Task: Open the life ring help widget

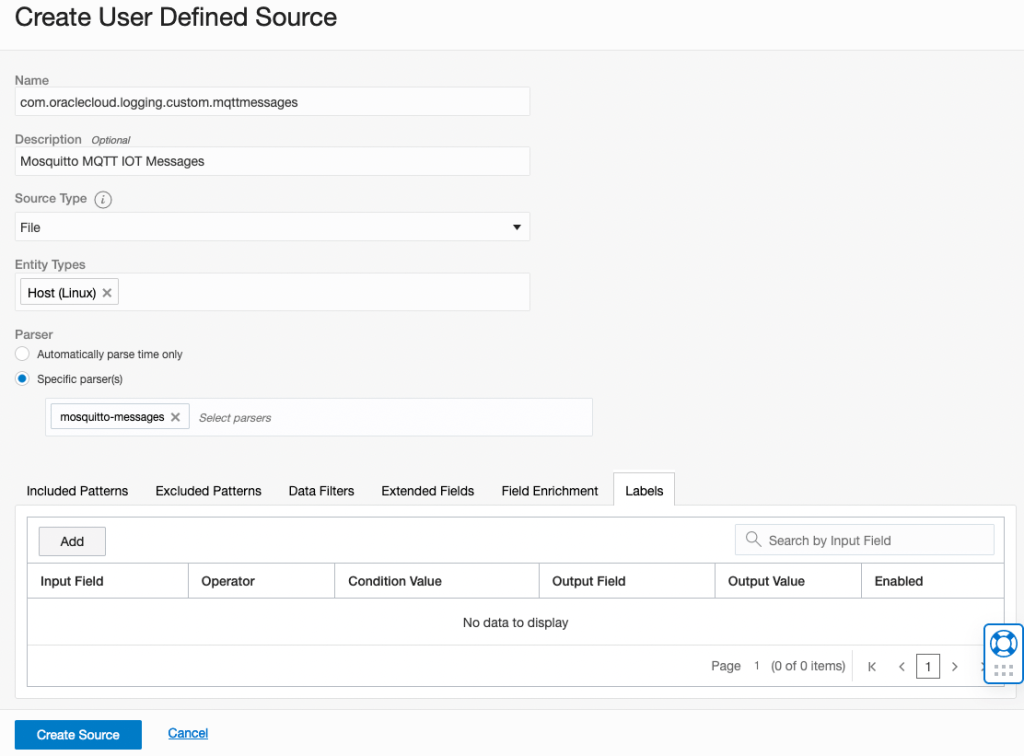Action: 1003,643
